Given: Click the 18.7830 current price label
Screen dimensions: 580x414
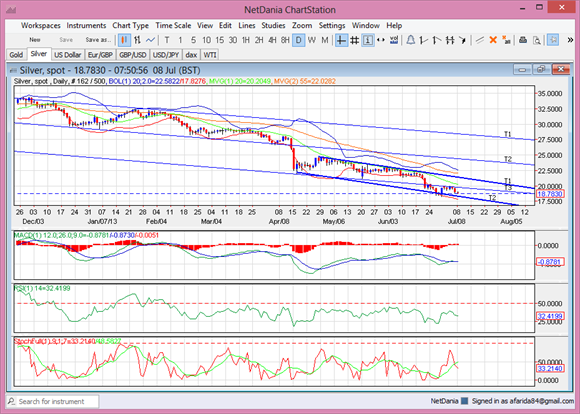Looking at the screenshot, I should click(550, 194).
